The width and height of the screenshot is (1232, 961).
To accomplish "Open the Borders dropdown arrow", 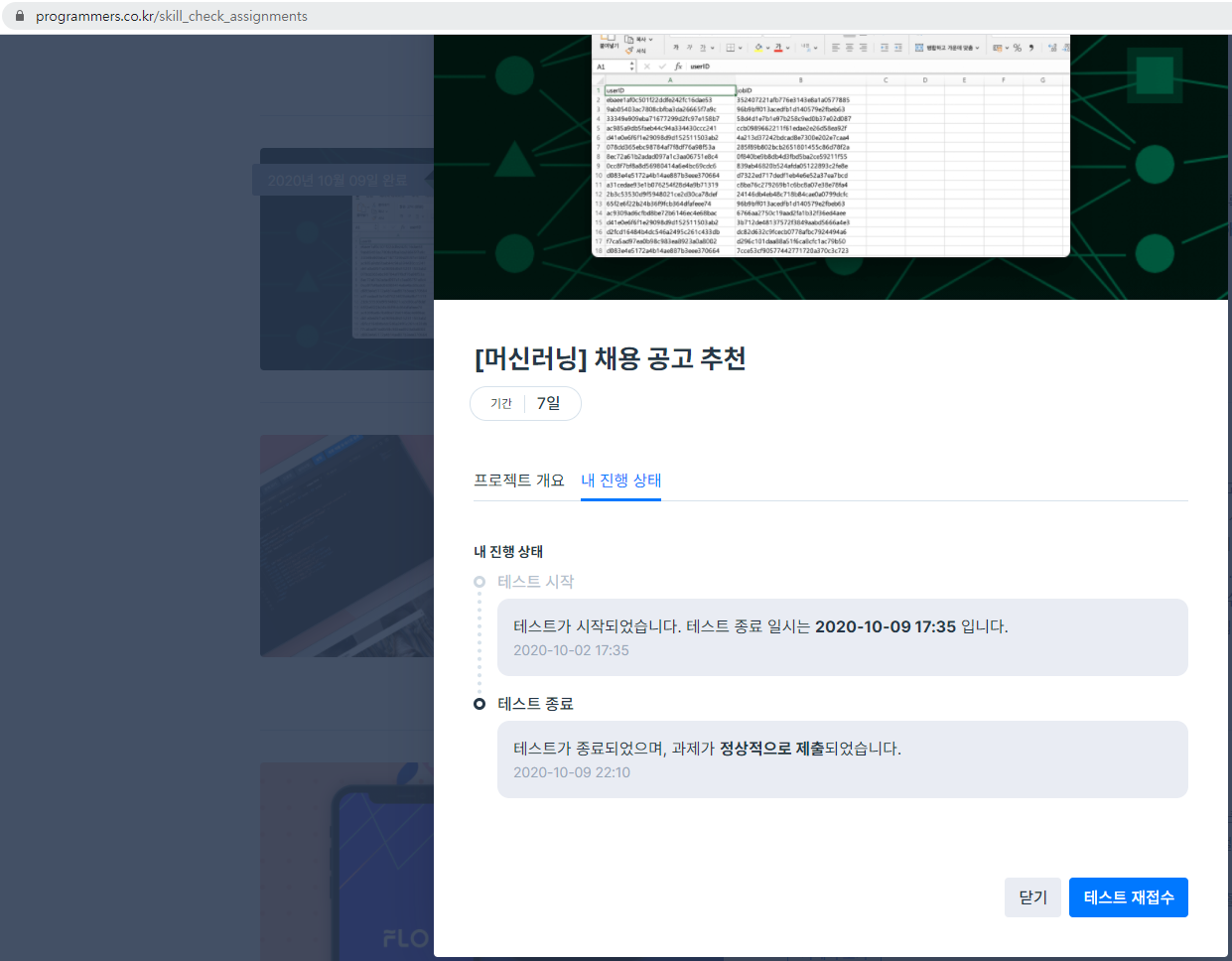I will point(741,47).
